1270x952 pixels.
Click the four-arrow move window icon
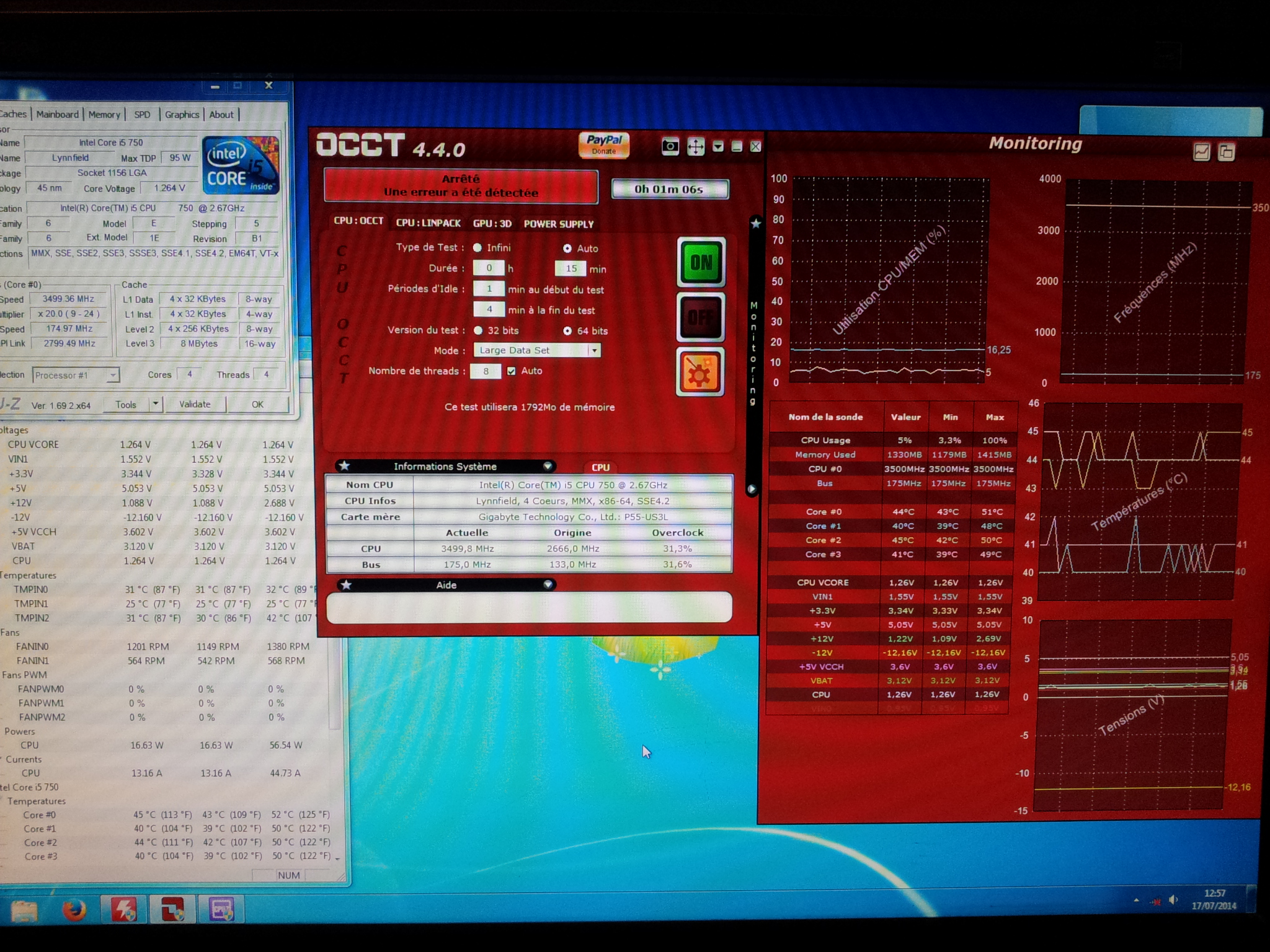tap(696, 147)
